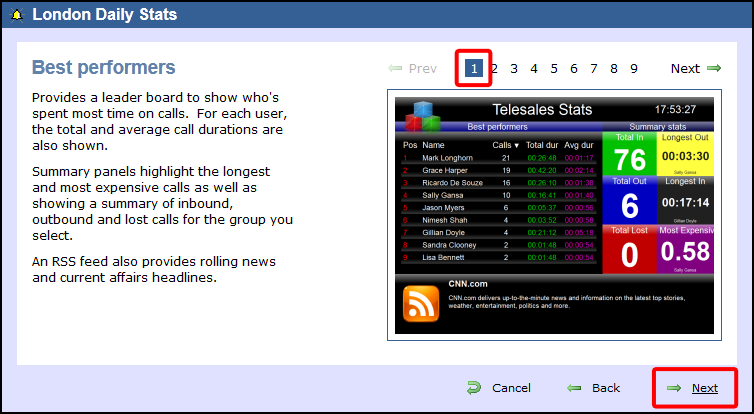Select page 9 in the pager
This screenshot has width=754, height=414.
click(634, 69)
